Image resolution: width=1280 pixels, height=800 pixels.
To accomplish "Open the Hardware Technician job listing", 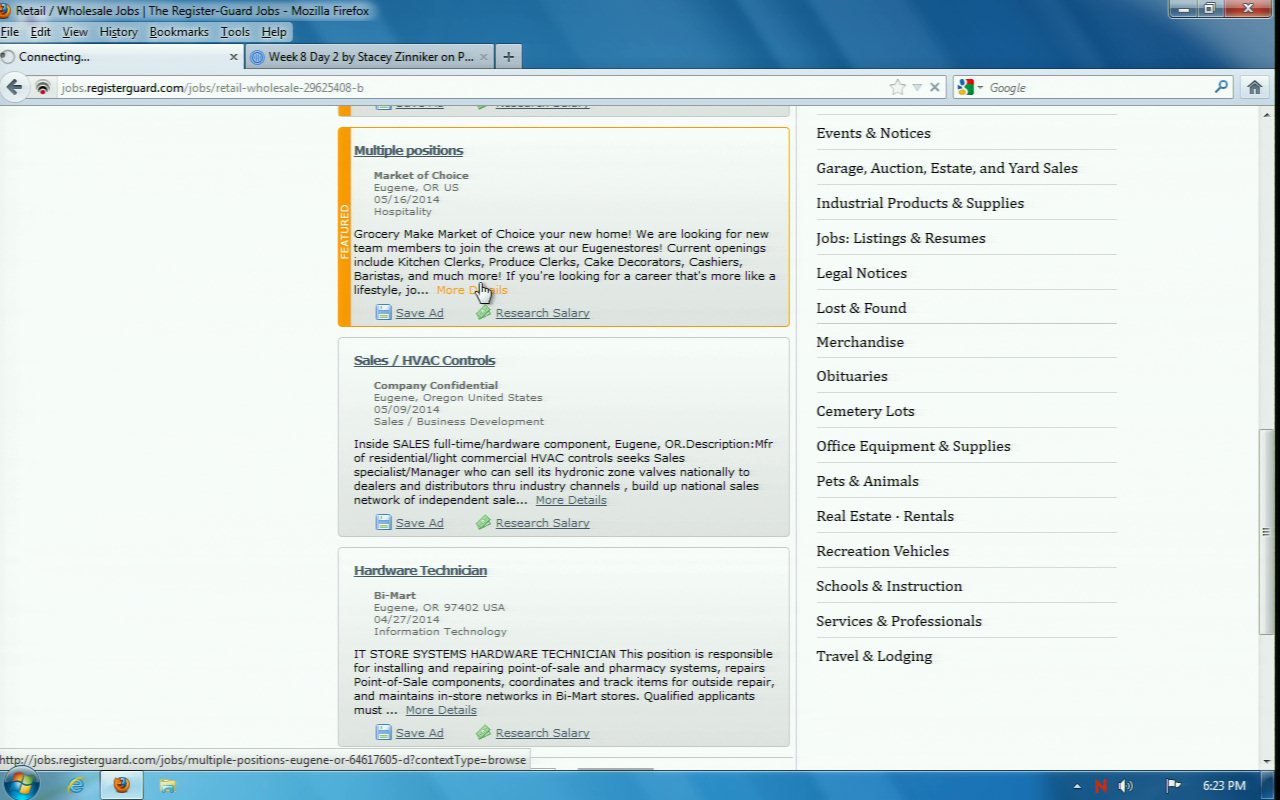I will point(420,570).
